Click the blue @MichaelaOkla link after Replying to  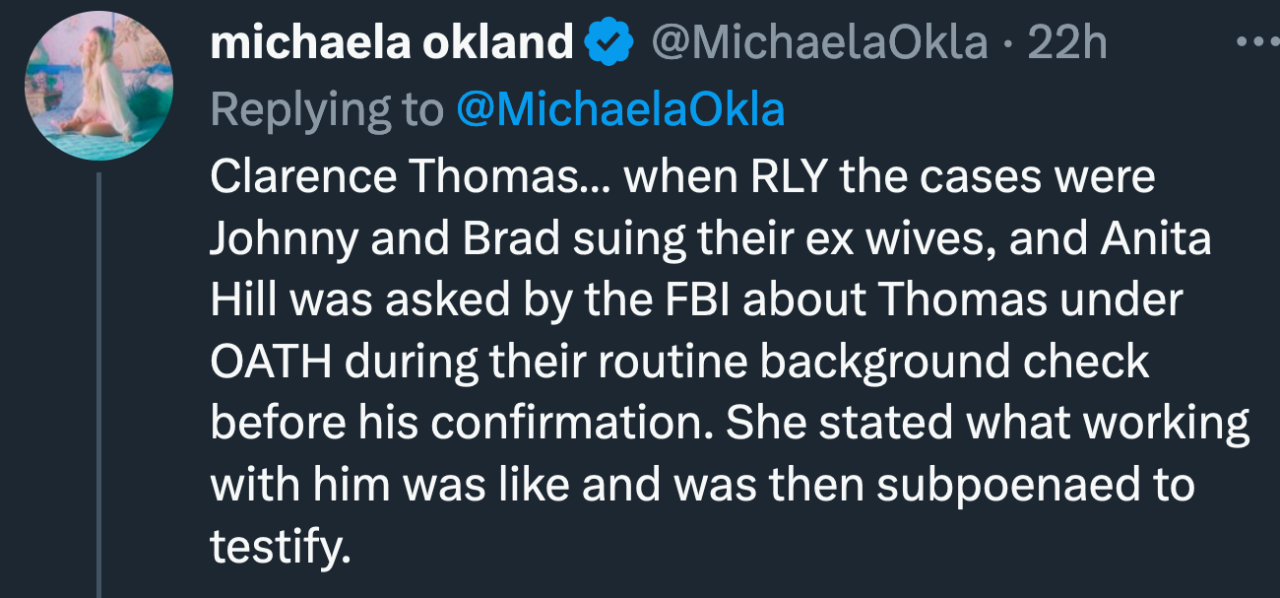[620, 110]
